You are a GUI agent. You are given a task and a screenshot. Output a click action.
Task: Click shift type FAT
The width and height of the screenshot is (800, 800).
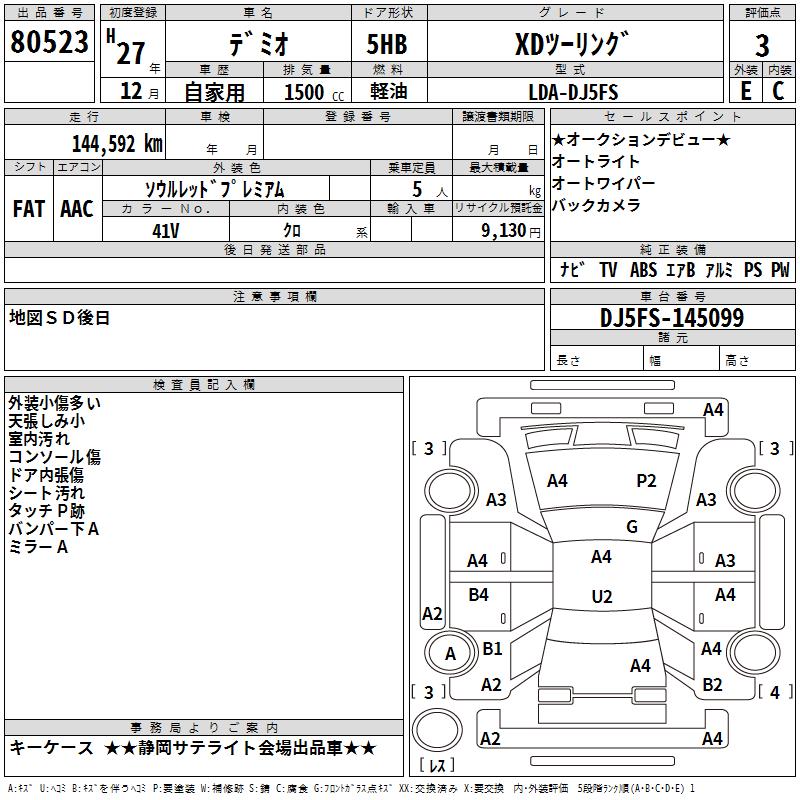point(29,209)
